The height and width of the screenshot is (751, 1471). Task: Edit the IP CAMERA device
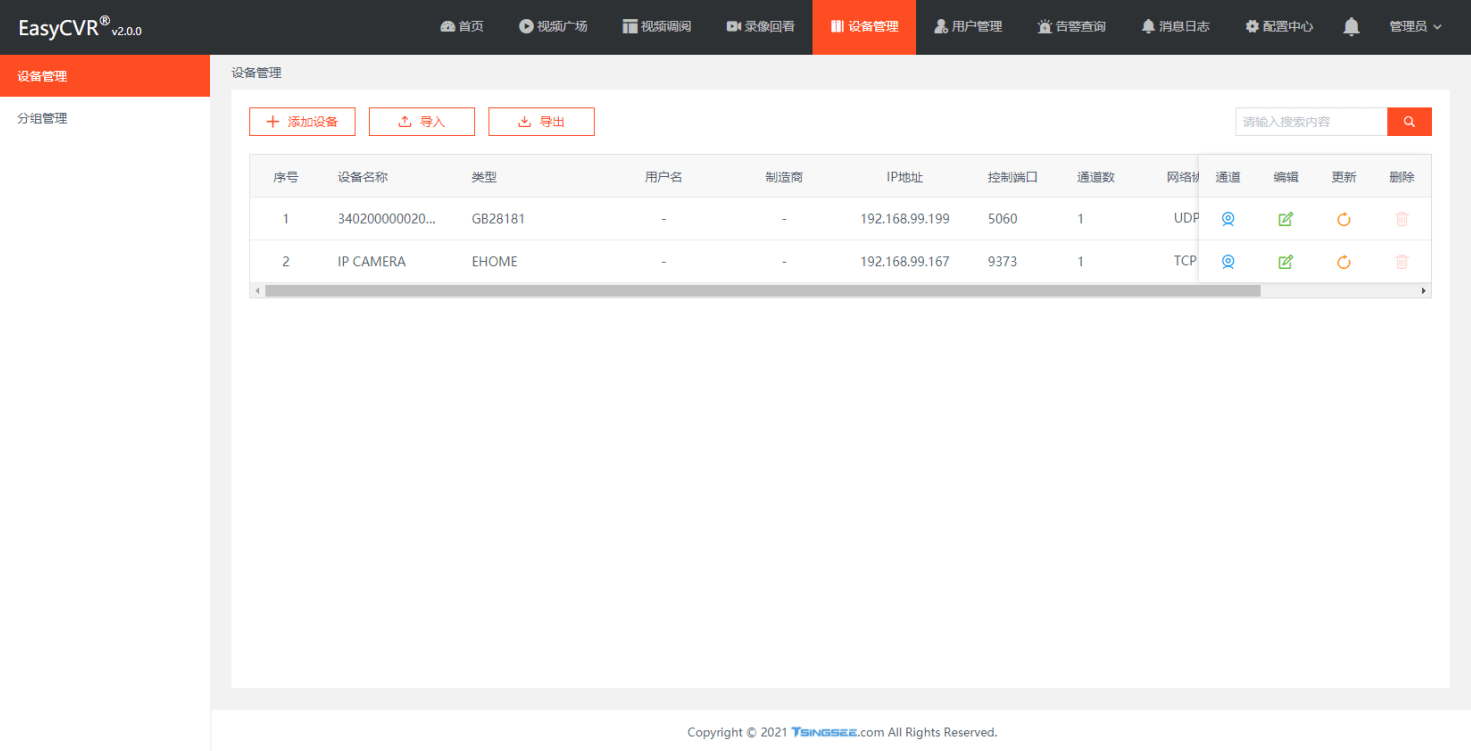pyautogui.click(x=1286, y=262)
